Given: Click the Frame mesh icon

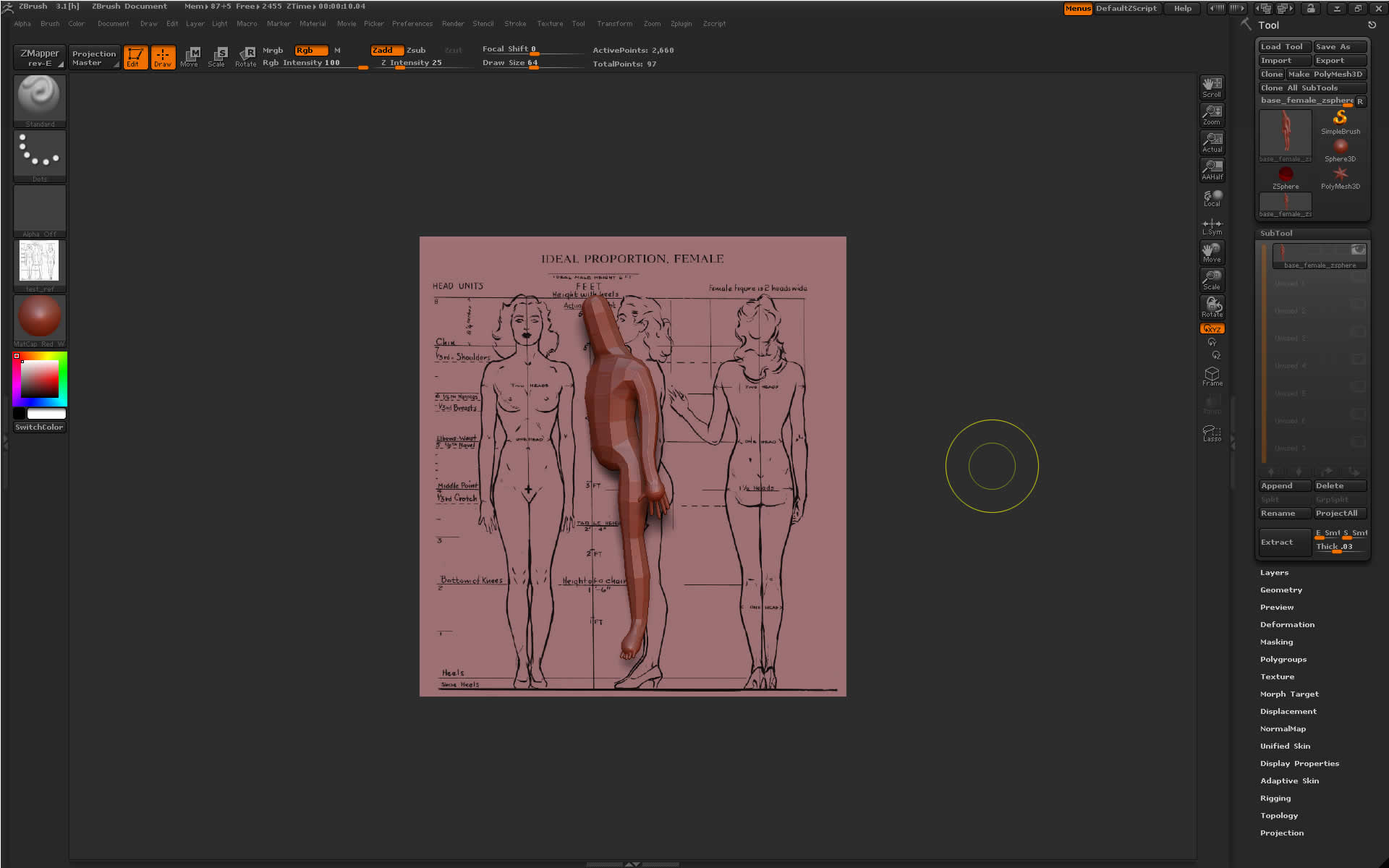Looking at the screenshot, I should click(1212, 376).
